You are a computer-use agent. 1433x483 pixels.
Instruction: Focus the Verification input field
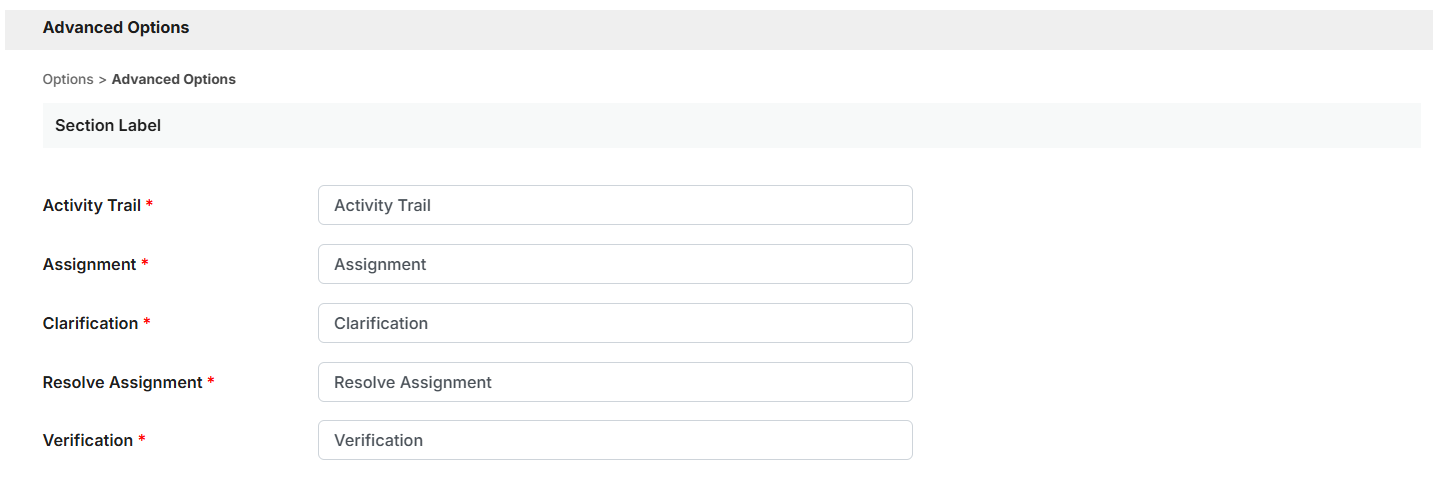(615, 440)
